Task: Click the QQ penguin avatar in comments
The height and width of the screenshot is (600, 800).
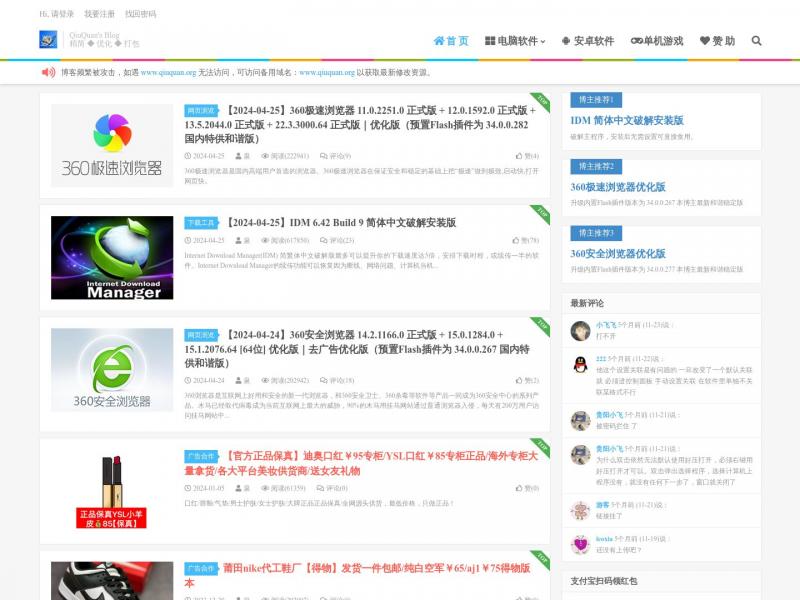Action: pos(579,364)
